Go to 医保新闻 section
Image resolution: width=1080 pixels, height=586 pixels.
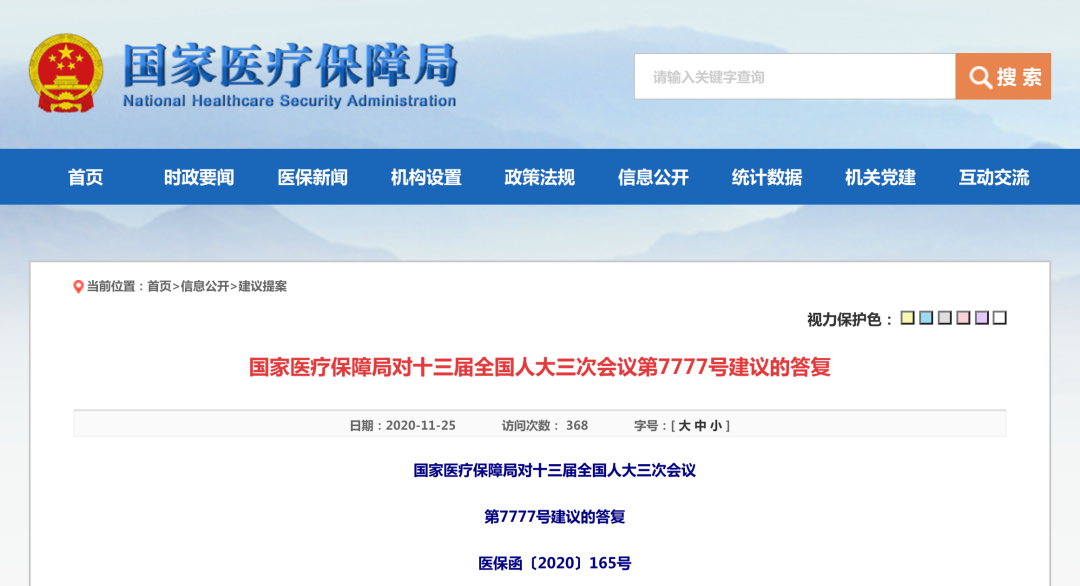[313, 177]
